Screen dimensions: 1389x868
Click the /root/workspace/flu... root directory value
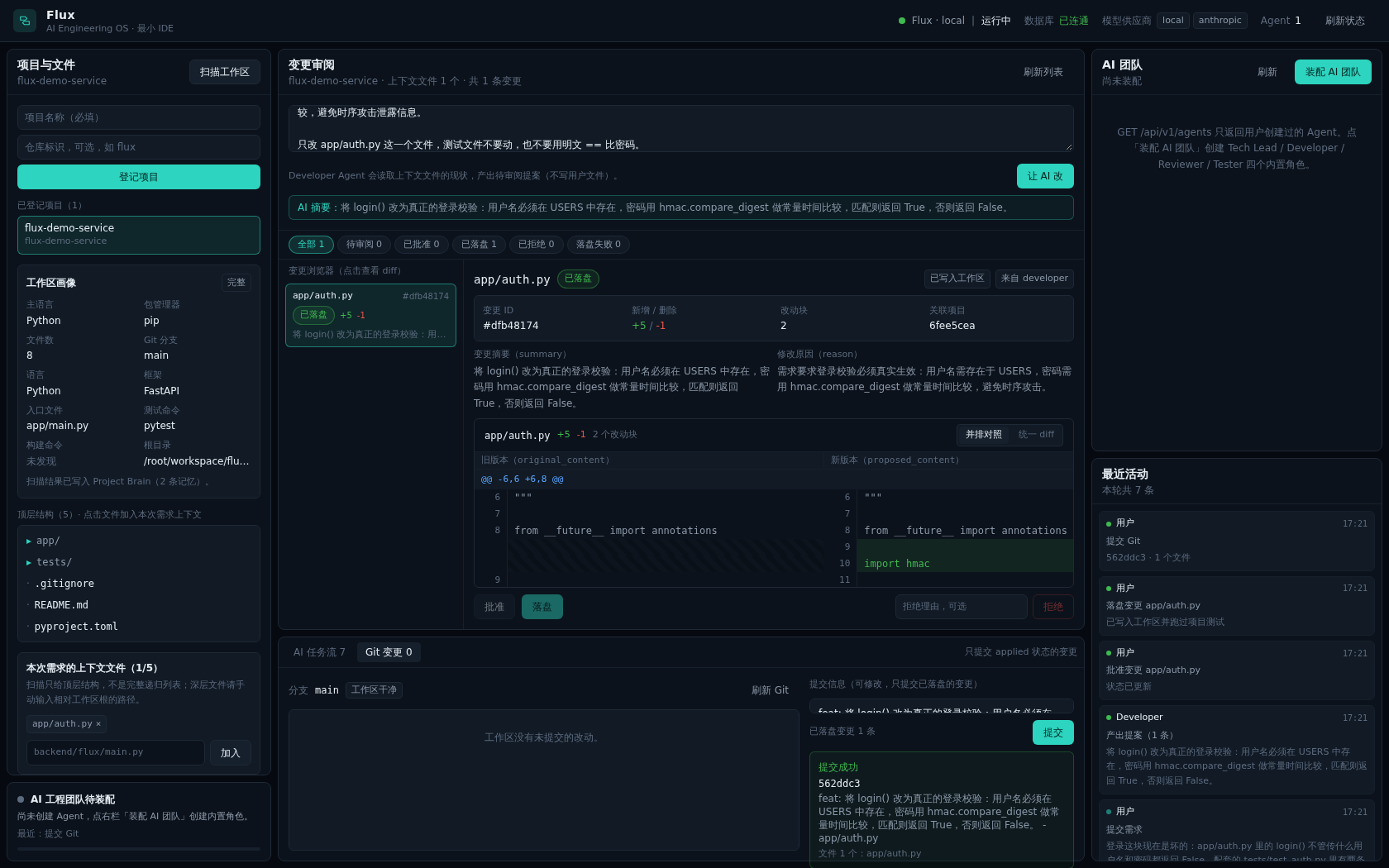click(197, 461)
